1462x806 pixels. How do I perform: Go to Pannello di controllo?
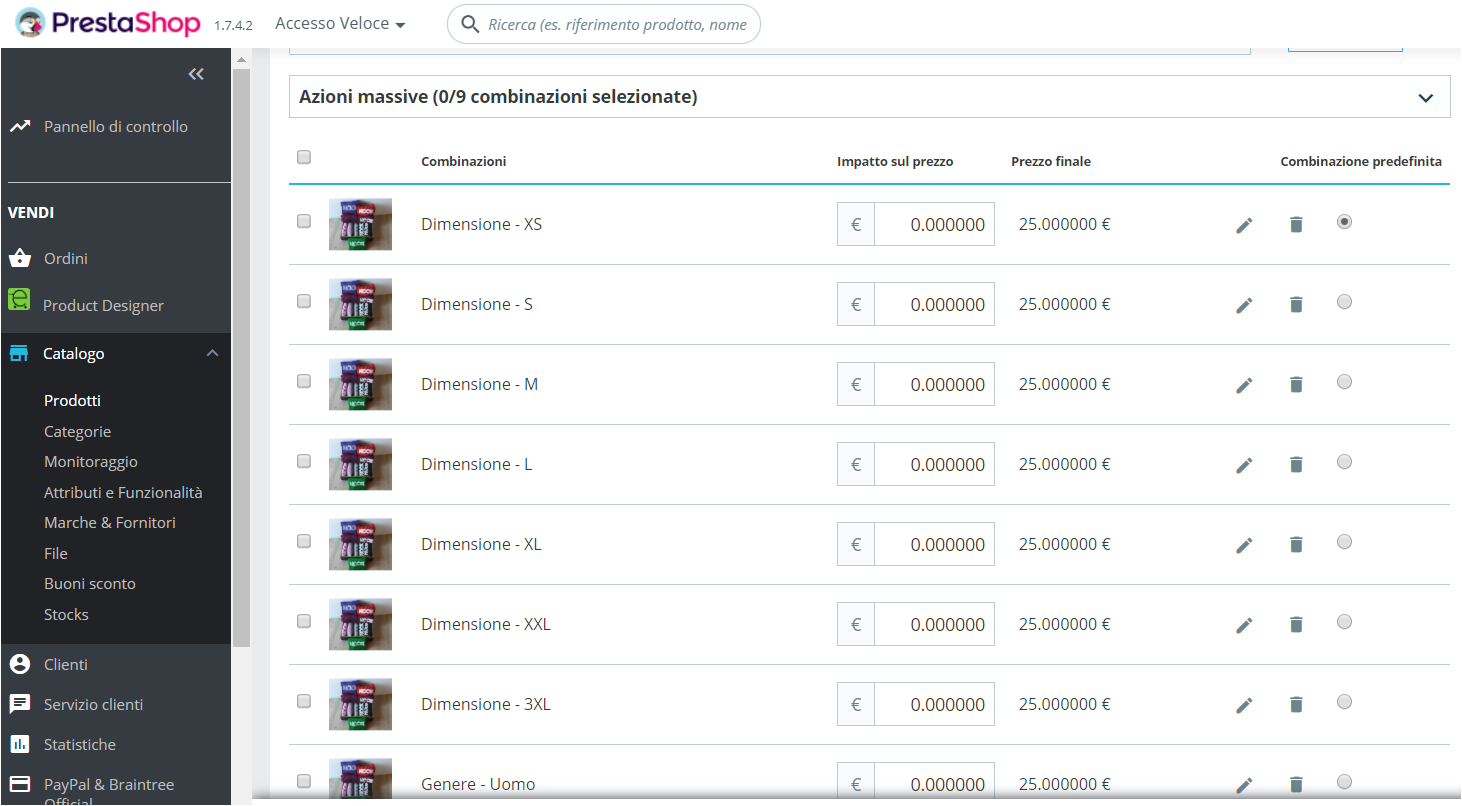click(x=116, y=127)
